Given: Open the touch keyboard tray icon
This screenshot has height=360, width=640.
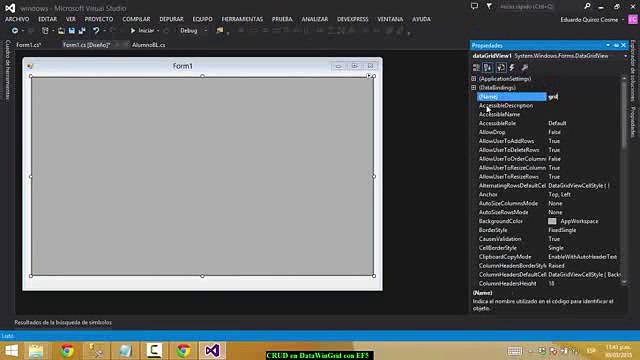Looking at the screenshot, I should point(514,351).
